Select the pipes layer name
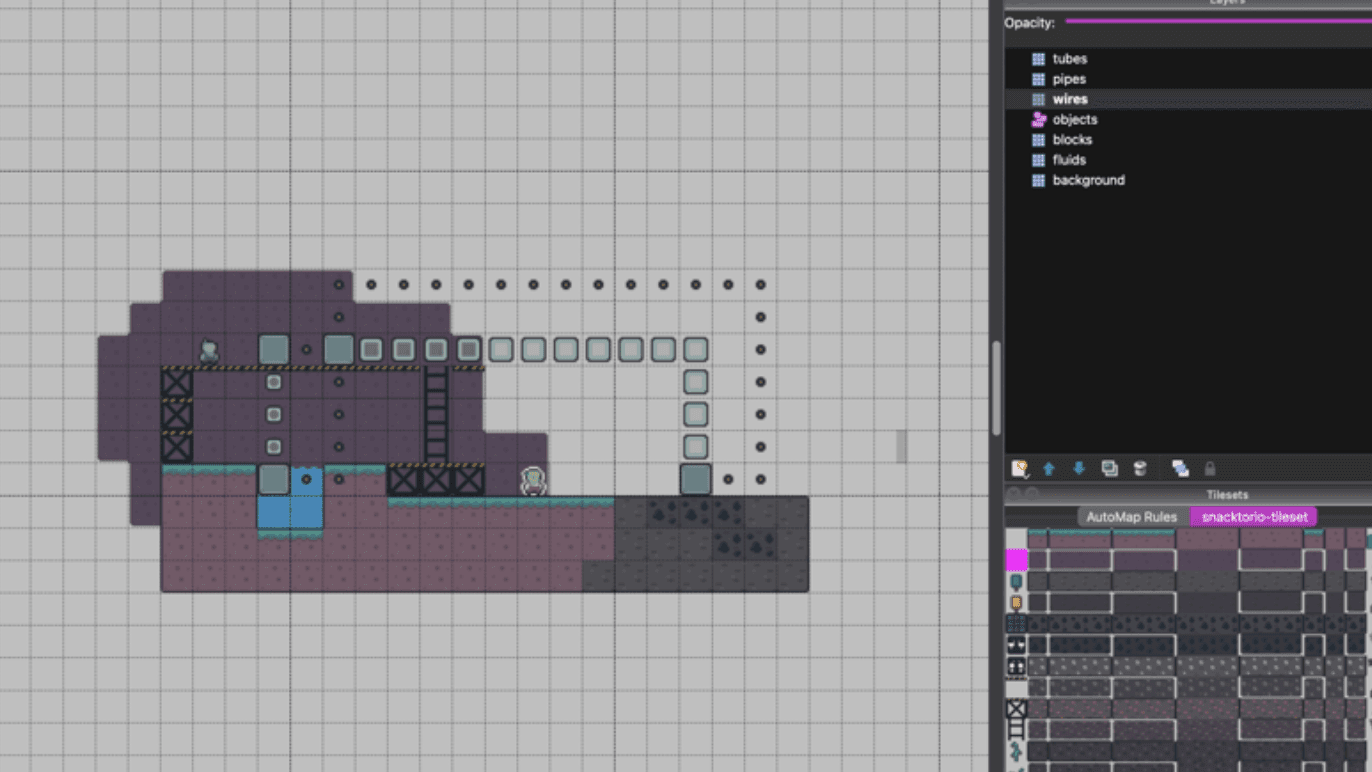Viewport: 1372px width, 772px height. pyautogui.click(x=1069, y=79)
